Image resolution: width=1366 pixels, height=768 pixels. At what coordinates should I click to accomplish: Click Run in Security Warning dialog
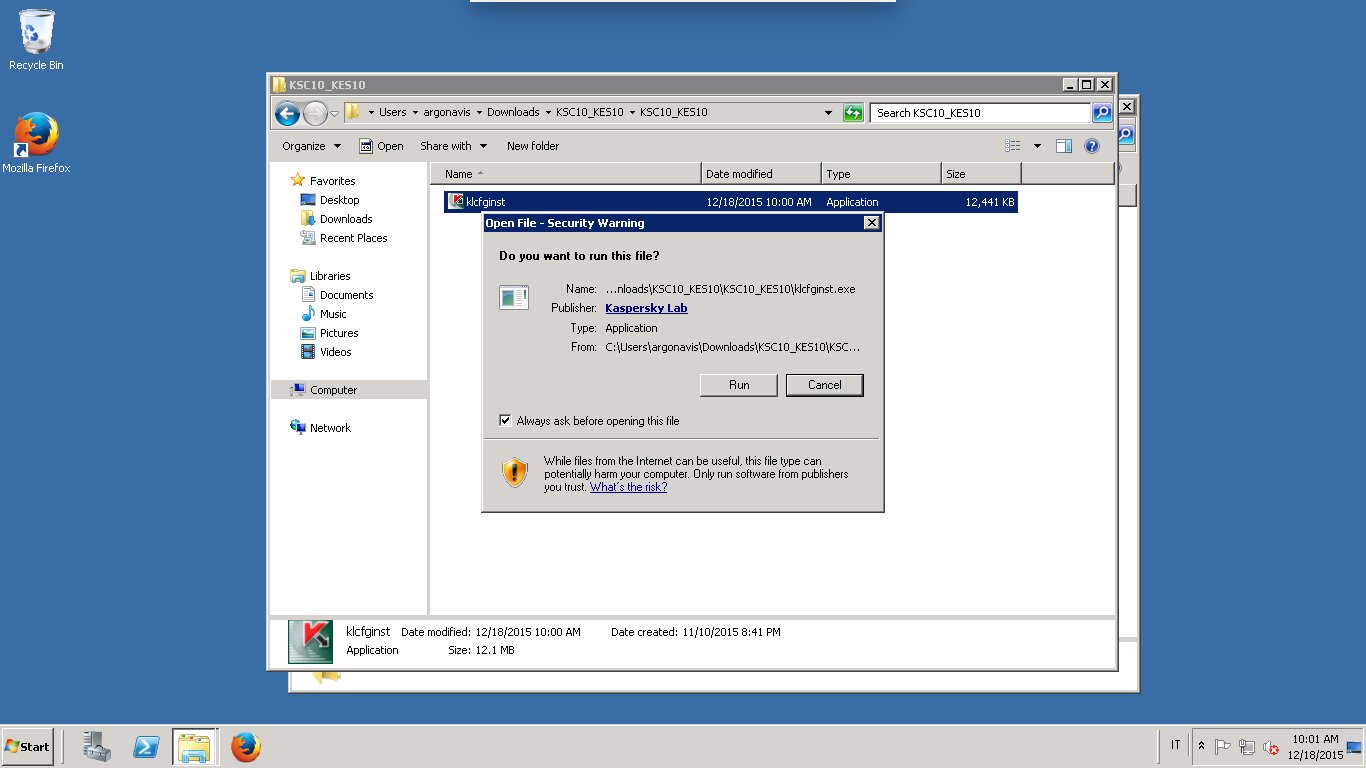click(x=739, y=385)
